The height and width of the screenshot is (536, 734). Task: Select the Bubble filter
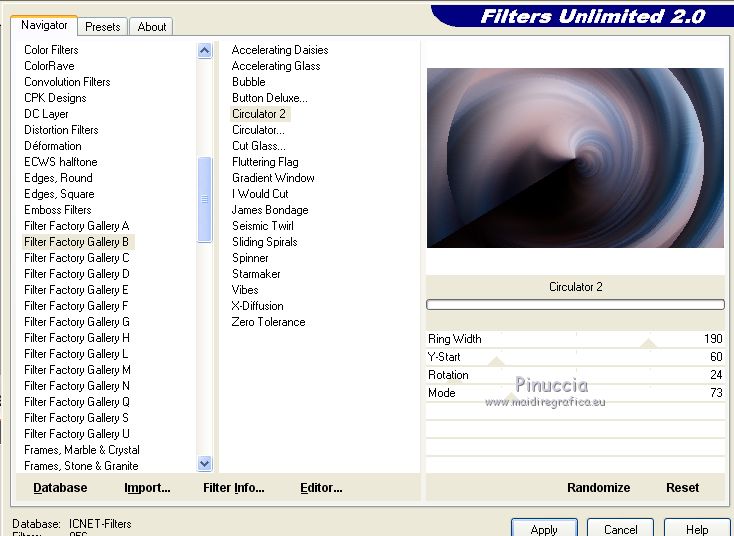click(249, 81)
